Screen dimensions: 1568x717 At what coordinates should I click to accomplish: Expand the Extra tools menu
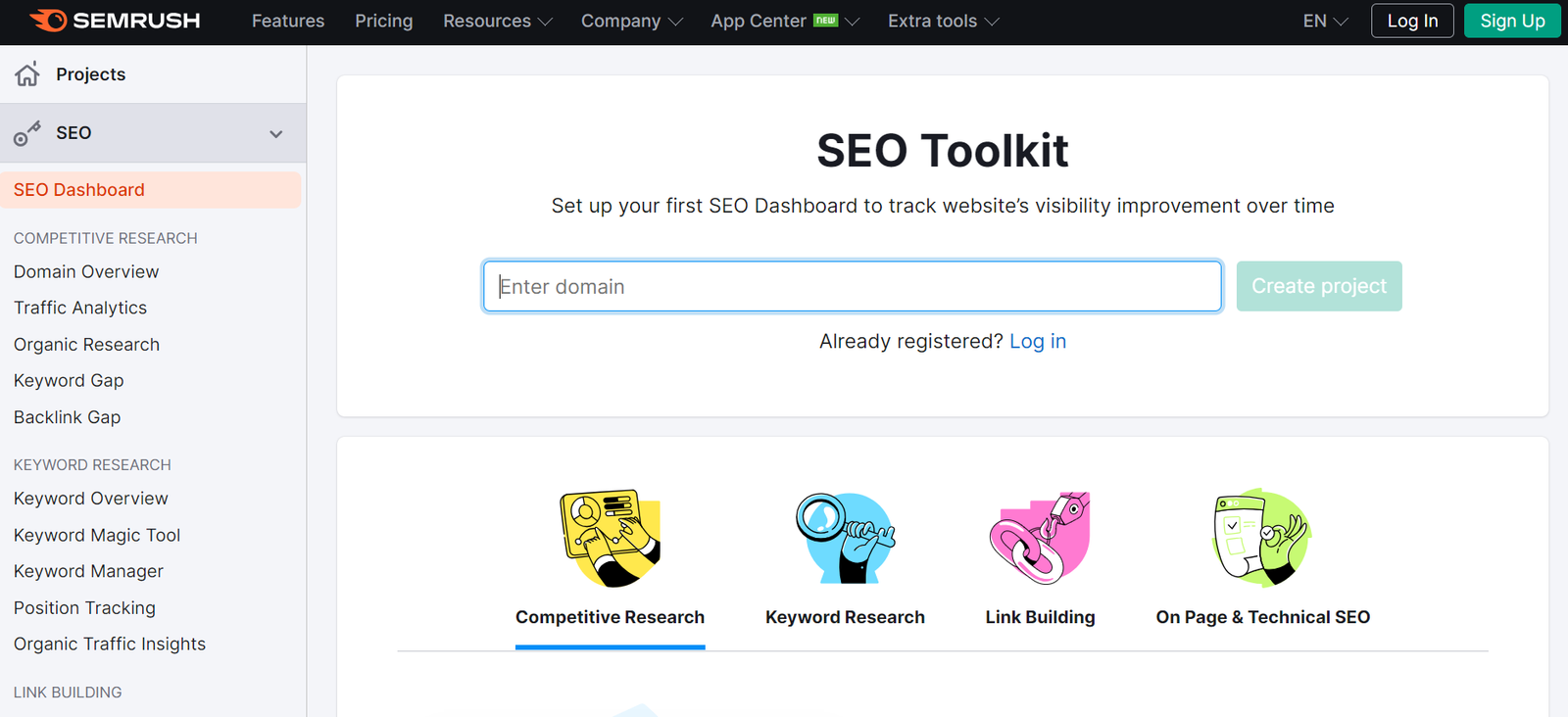pyautogui.click(x=943, y=21)
